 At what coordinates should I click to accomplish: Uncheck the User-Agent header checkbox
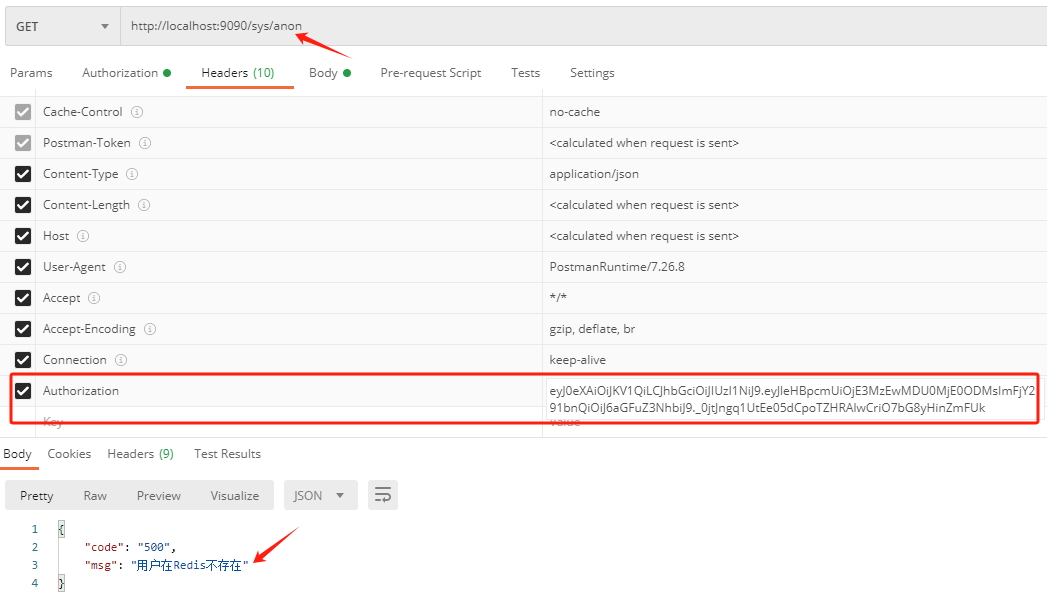[x=23, y=267]
